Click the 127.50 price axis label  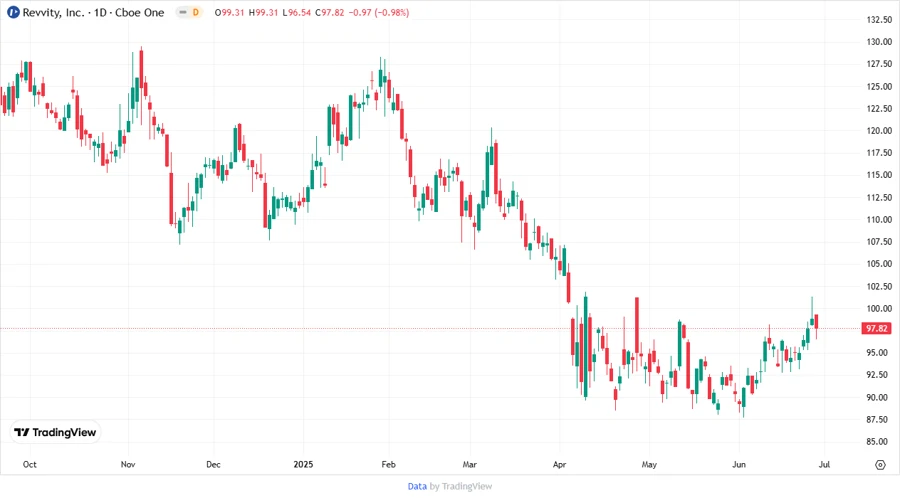[x=879, y=64]
